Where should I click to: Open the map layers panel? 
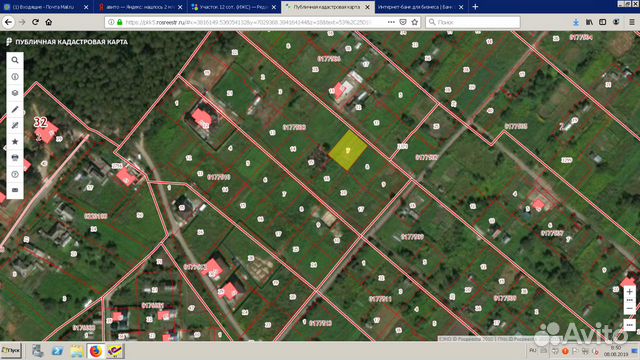[15, 93]
